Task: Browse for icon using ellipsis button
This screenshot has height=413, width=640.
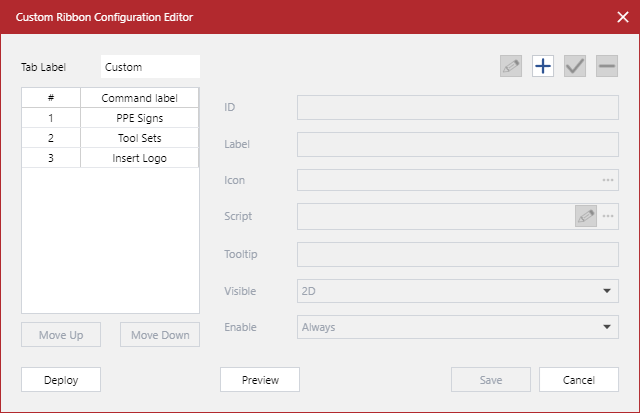Action: [x=607, y=180]
